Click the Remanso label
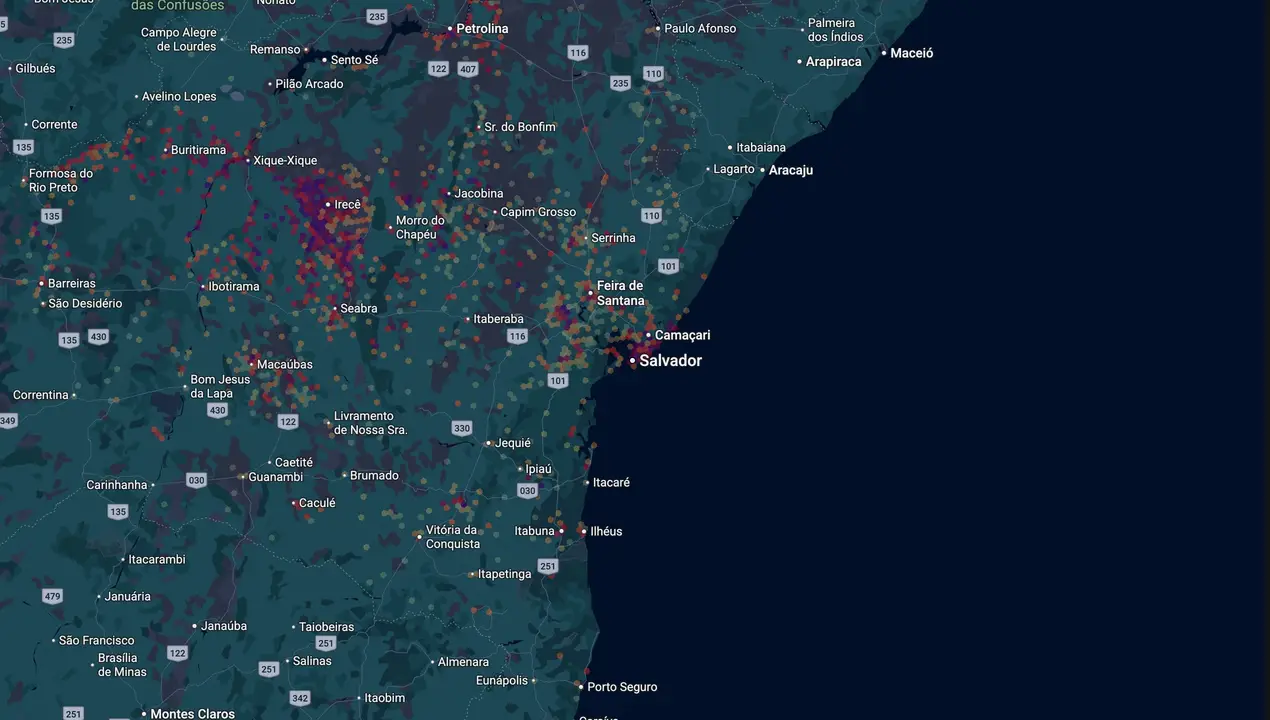This screenshot has width=1270, height=720. [275, 50]
